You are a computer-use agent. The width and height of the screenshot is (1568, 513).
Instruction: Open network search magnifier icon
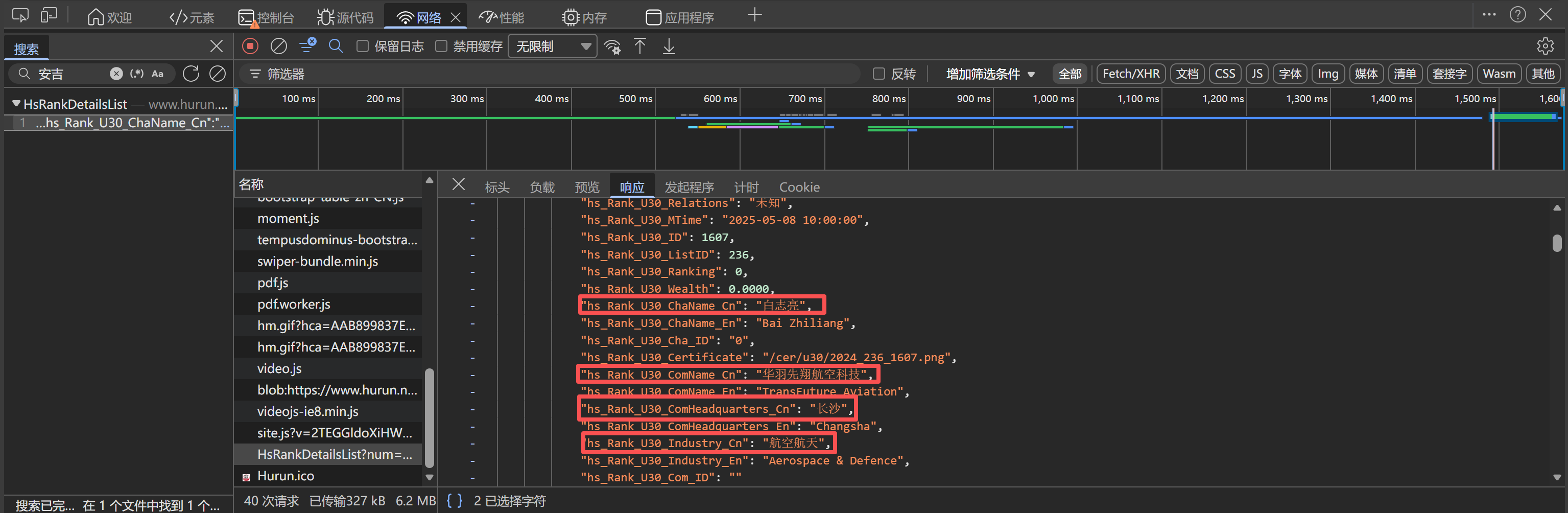(336, 46)
